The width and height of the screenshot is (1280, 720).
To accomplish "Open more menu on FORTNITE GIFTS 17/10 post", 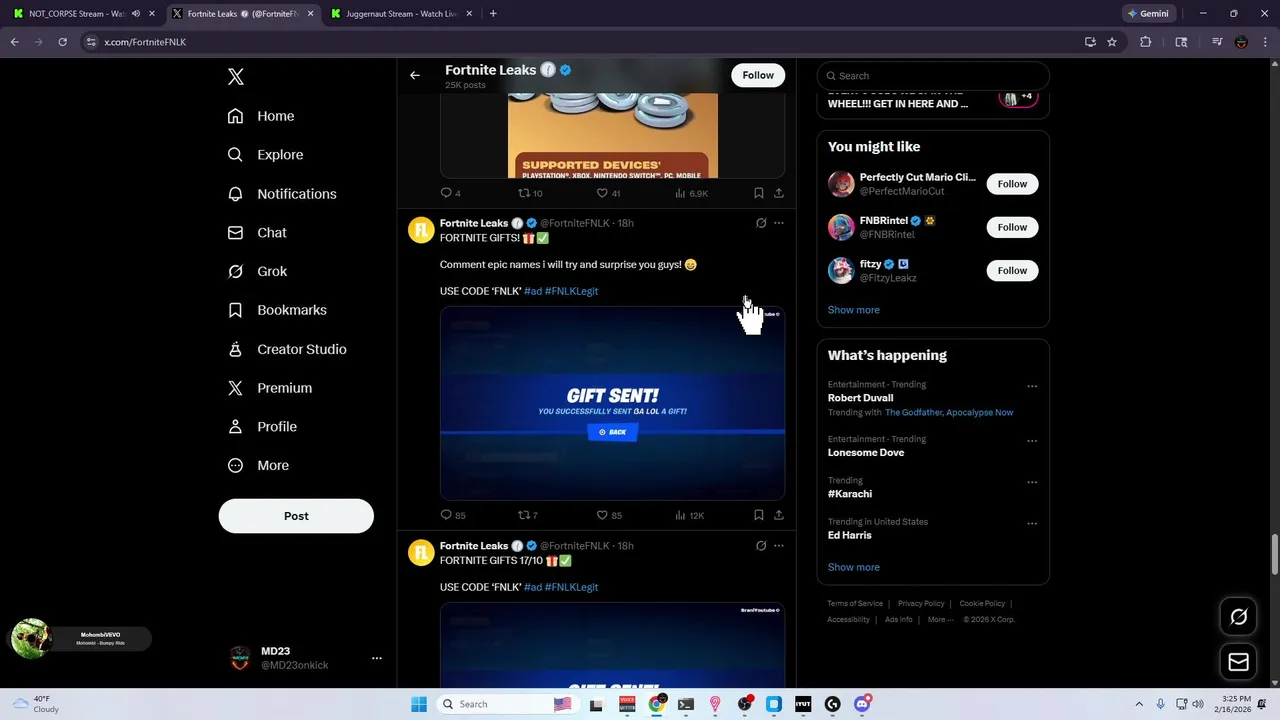I will 779,546.
